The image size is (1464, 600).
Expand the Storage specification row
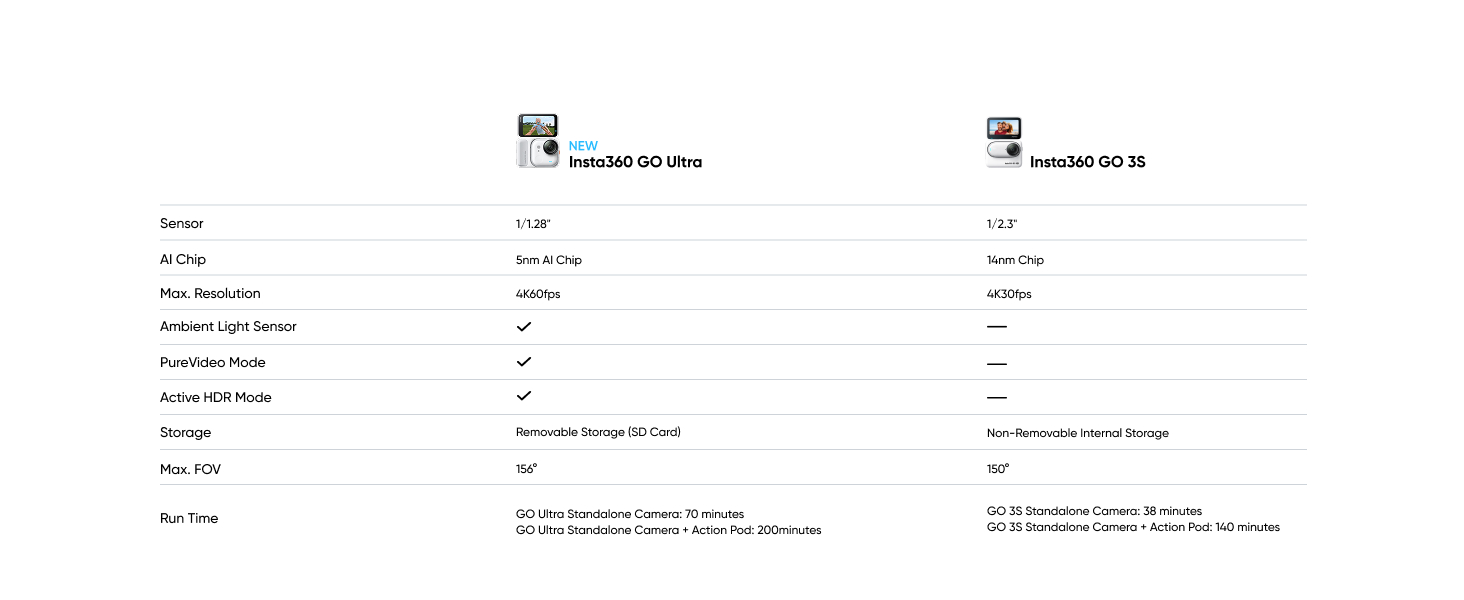185,432
